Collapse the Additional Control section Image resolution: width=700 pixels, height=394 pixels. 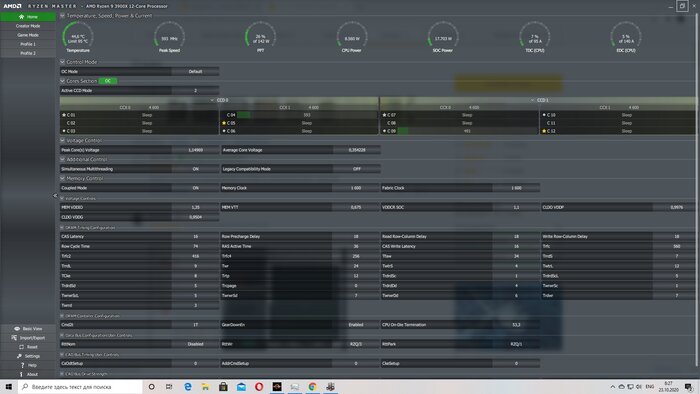click(62, 159)
